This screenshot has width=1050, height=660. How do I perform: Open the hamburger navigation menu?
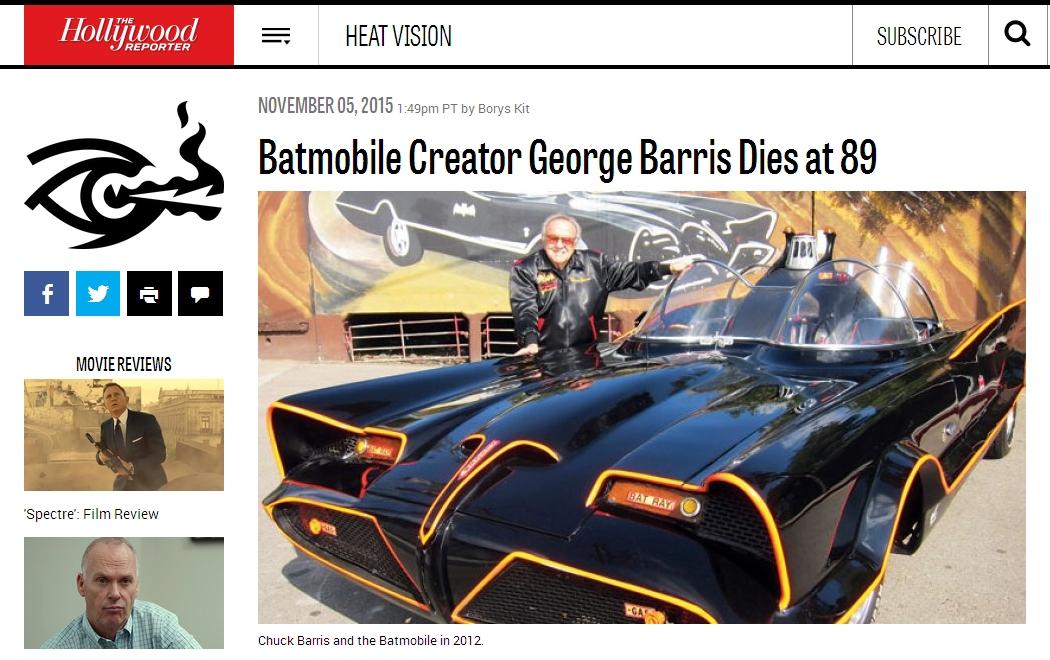pyautogui.click(x=276, y=35)
